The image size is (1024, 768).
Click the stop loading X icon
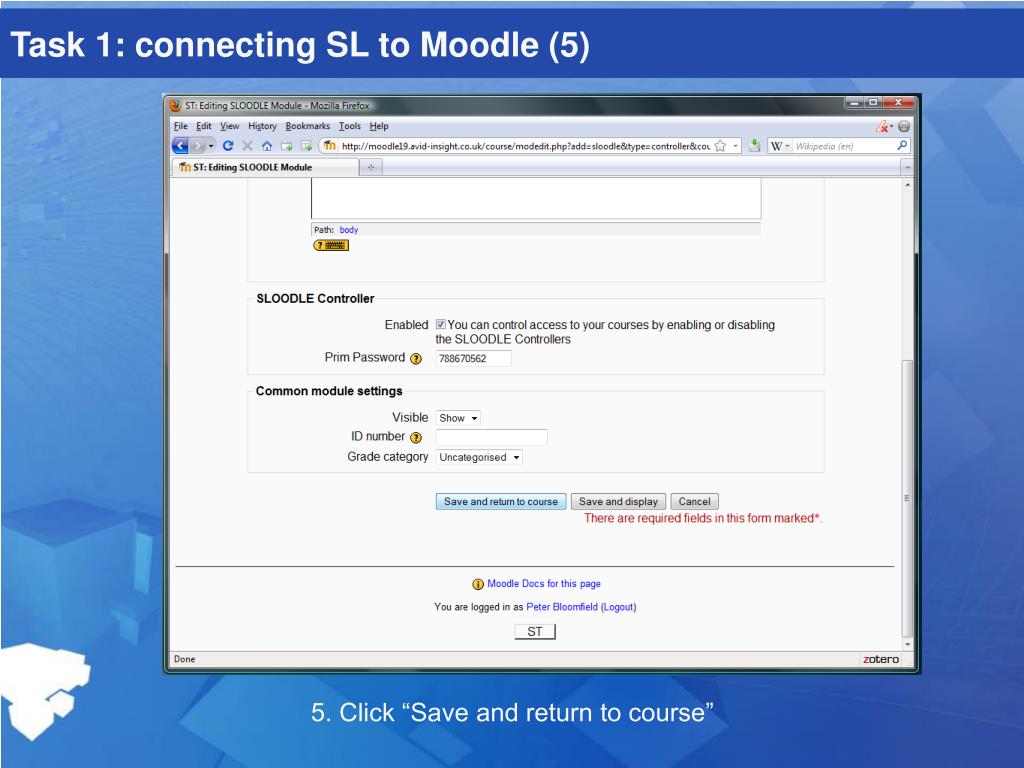247,146
